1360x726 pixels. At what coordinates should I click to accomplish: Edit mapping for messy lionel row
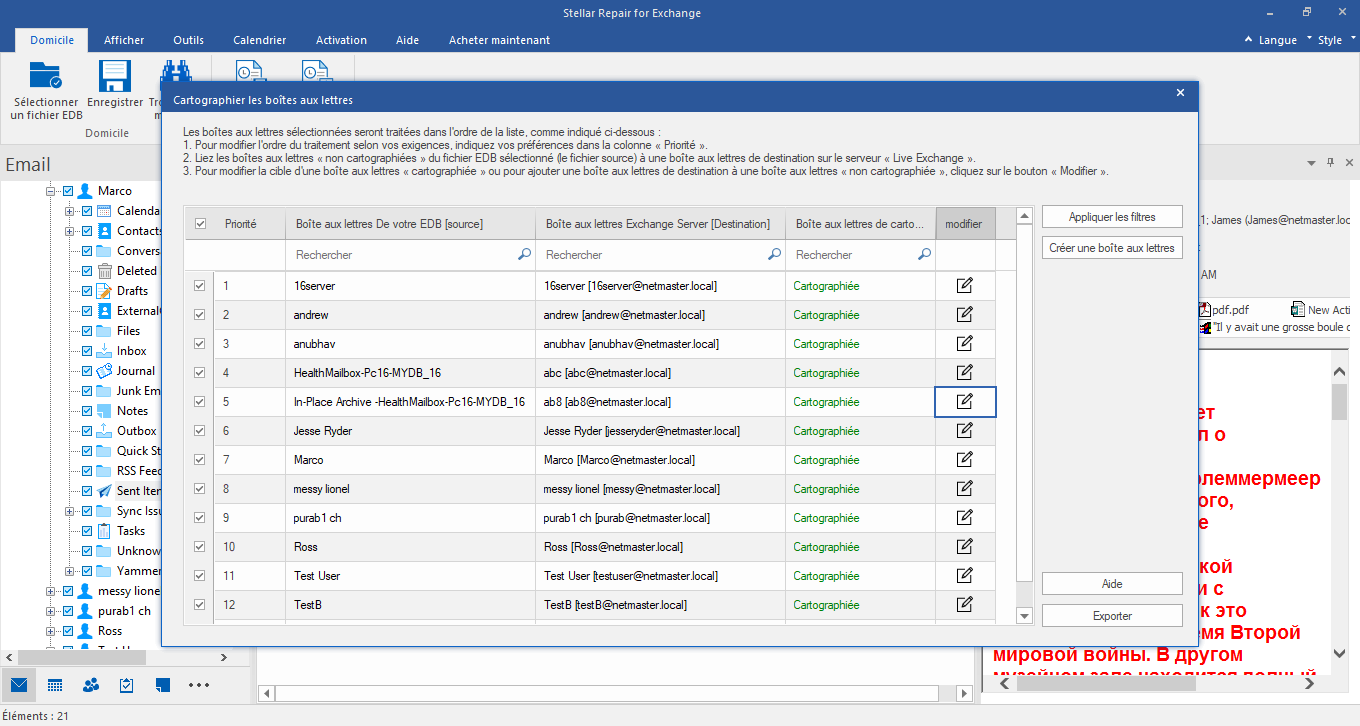965,489
